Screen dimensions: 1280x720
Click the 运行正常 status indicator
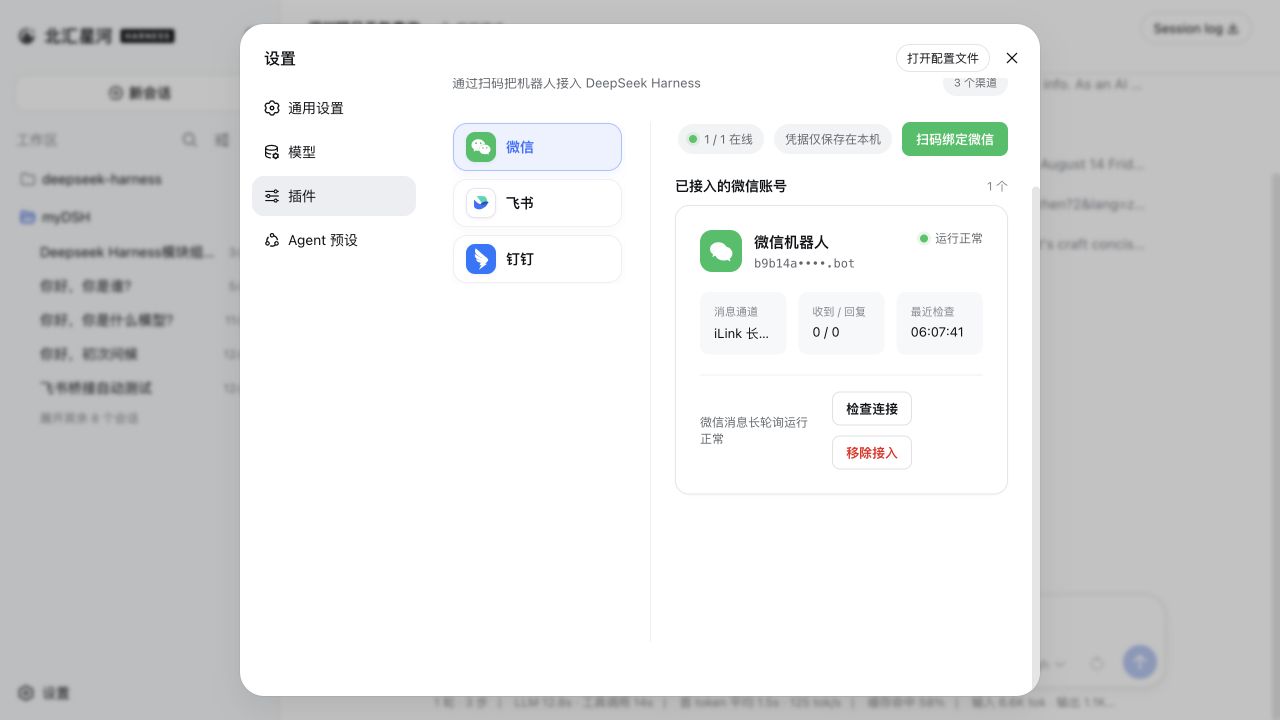tap(951, 239)
